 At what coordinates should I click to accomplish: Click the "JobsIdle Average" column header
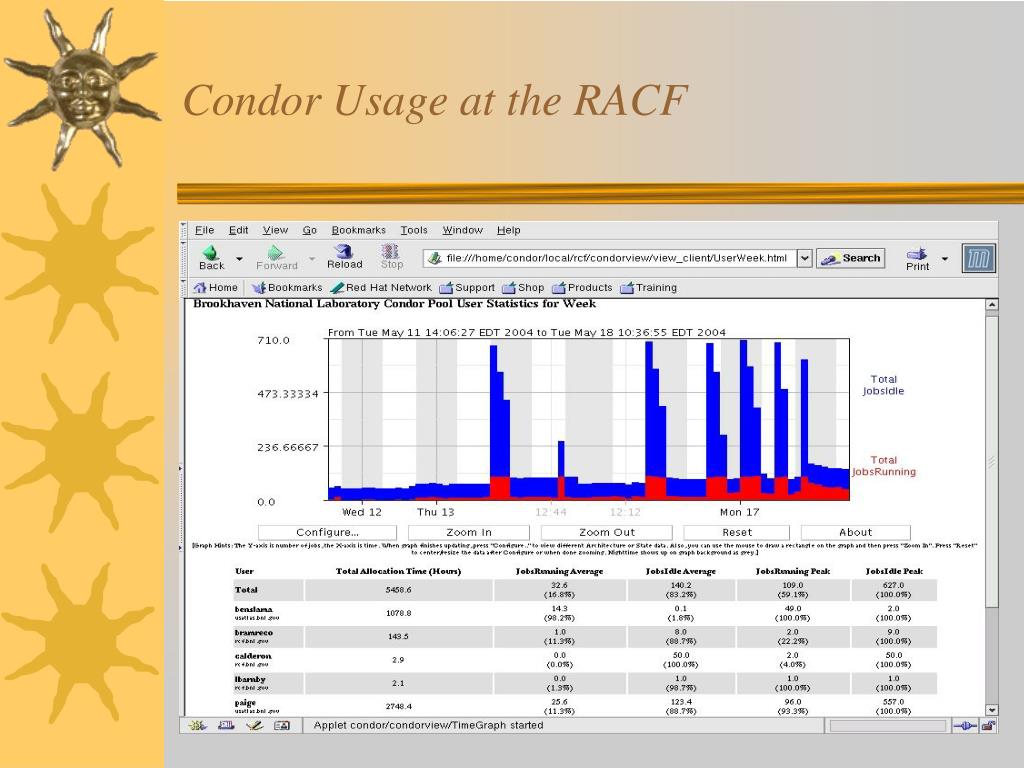(680, 571)
